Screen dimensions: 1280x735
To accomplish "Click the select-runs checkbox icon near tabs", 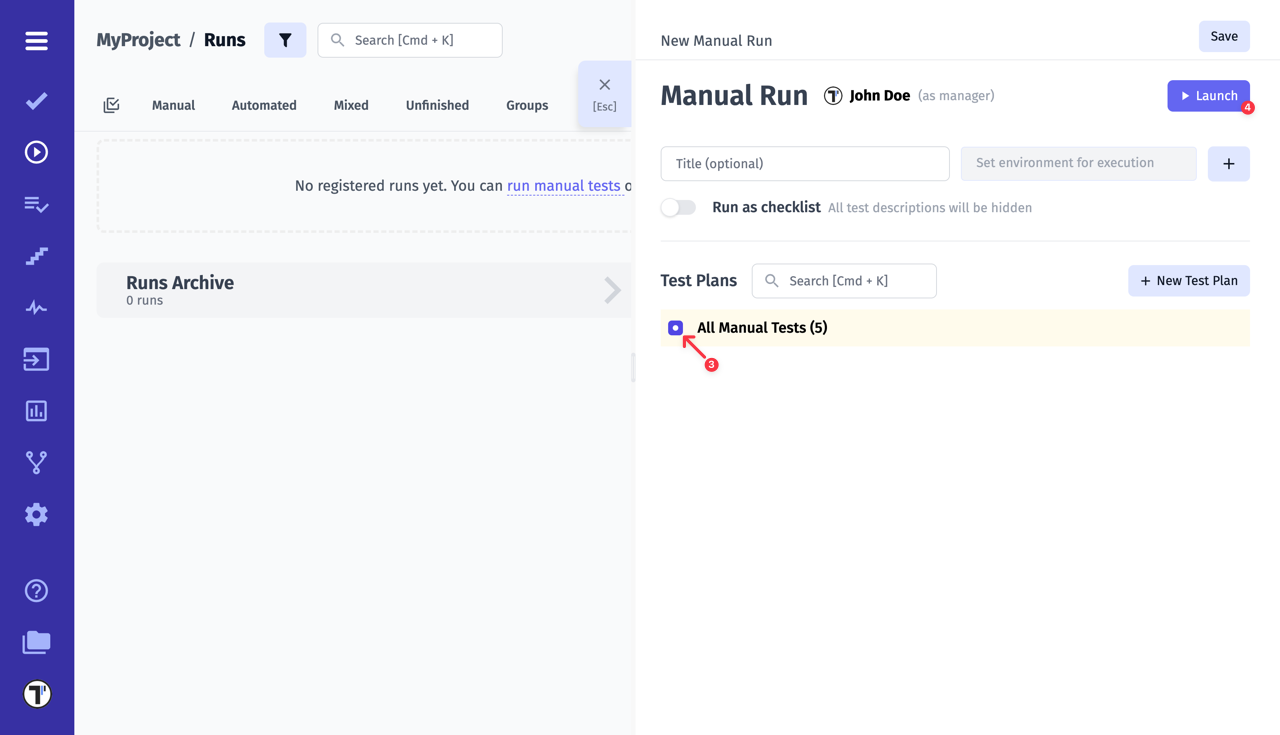I will click(x=111, y=104).
